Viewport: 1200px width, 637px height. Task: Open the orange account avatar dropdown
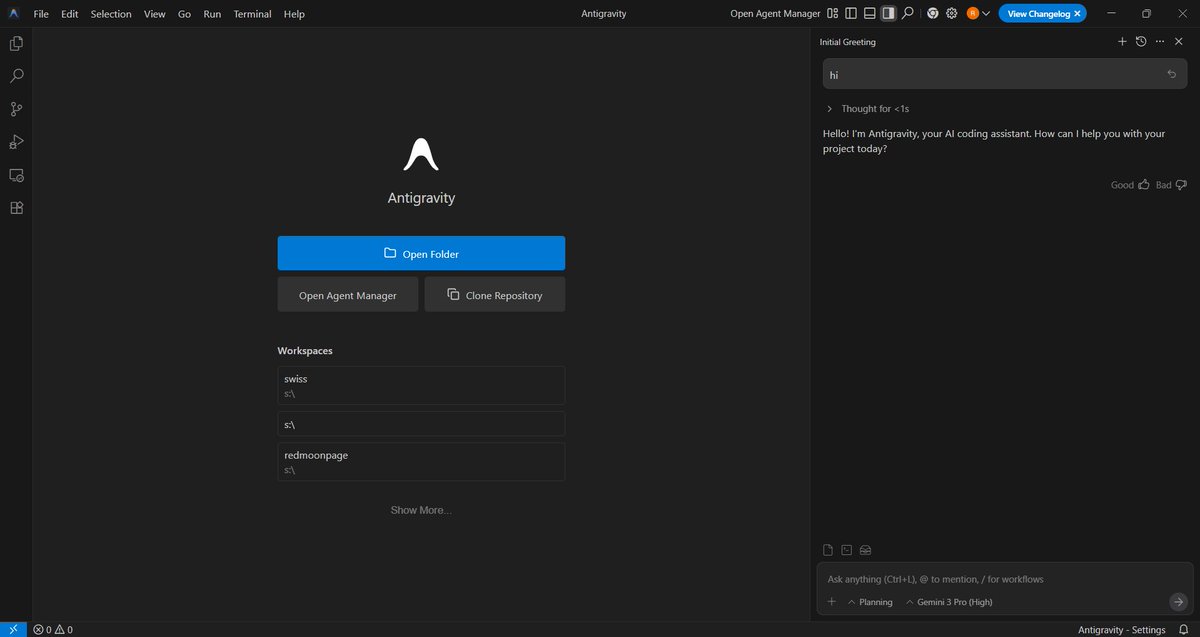(978, 14)
